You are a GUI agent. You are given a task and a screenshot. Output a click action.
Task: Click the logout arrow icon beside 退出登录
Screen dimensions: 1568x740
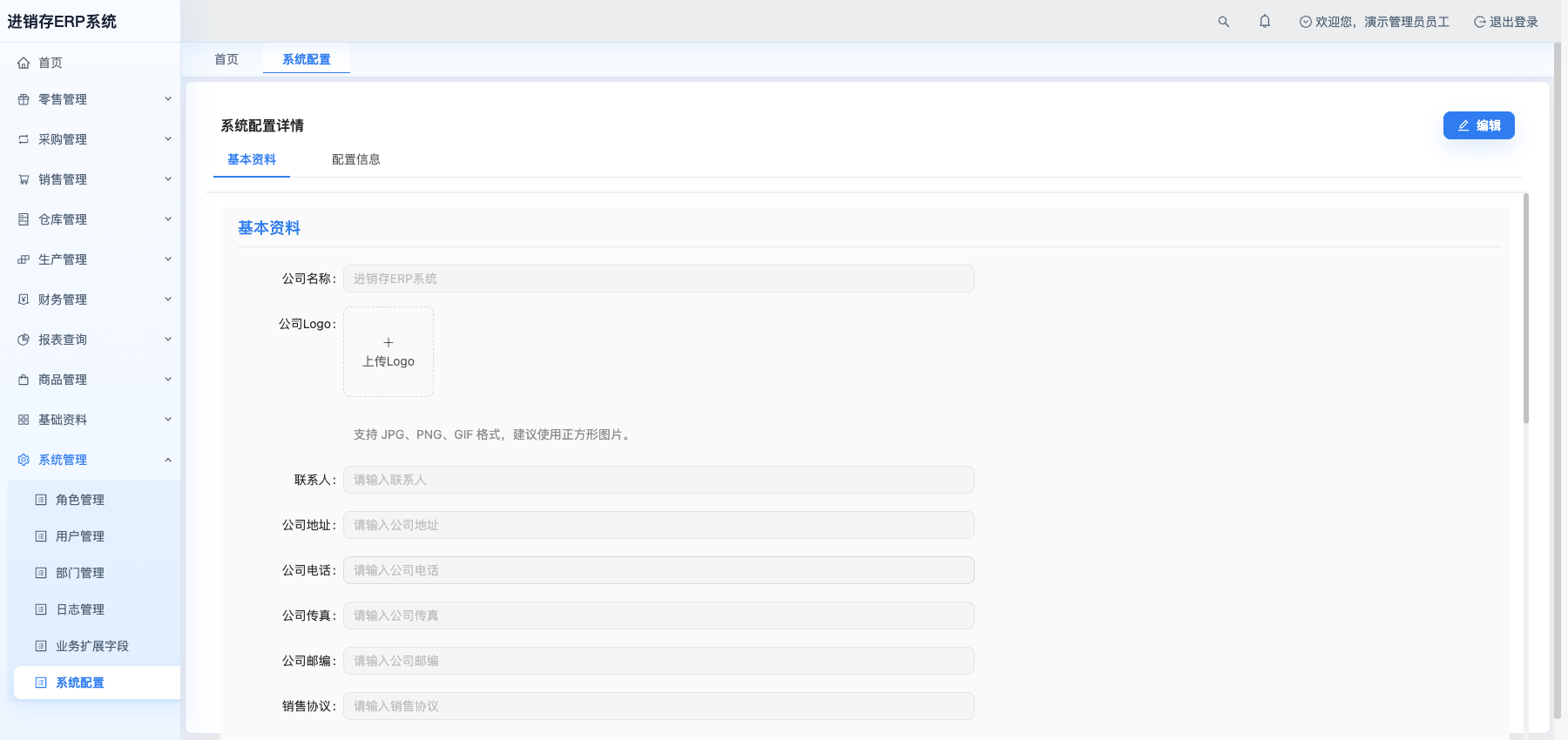[1479, 22]
